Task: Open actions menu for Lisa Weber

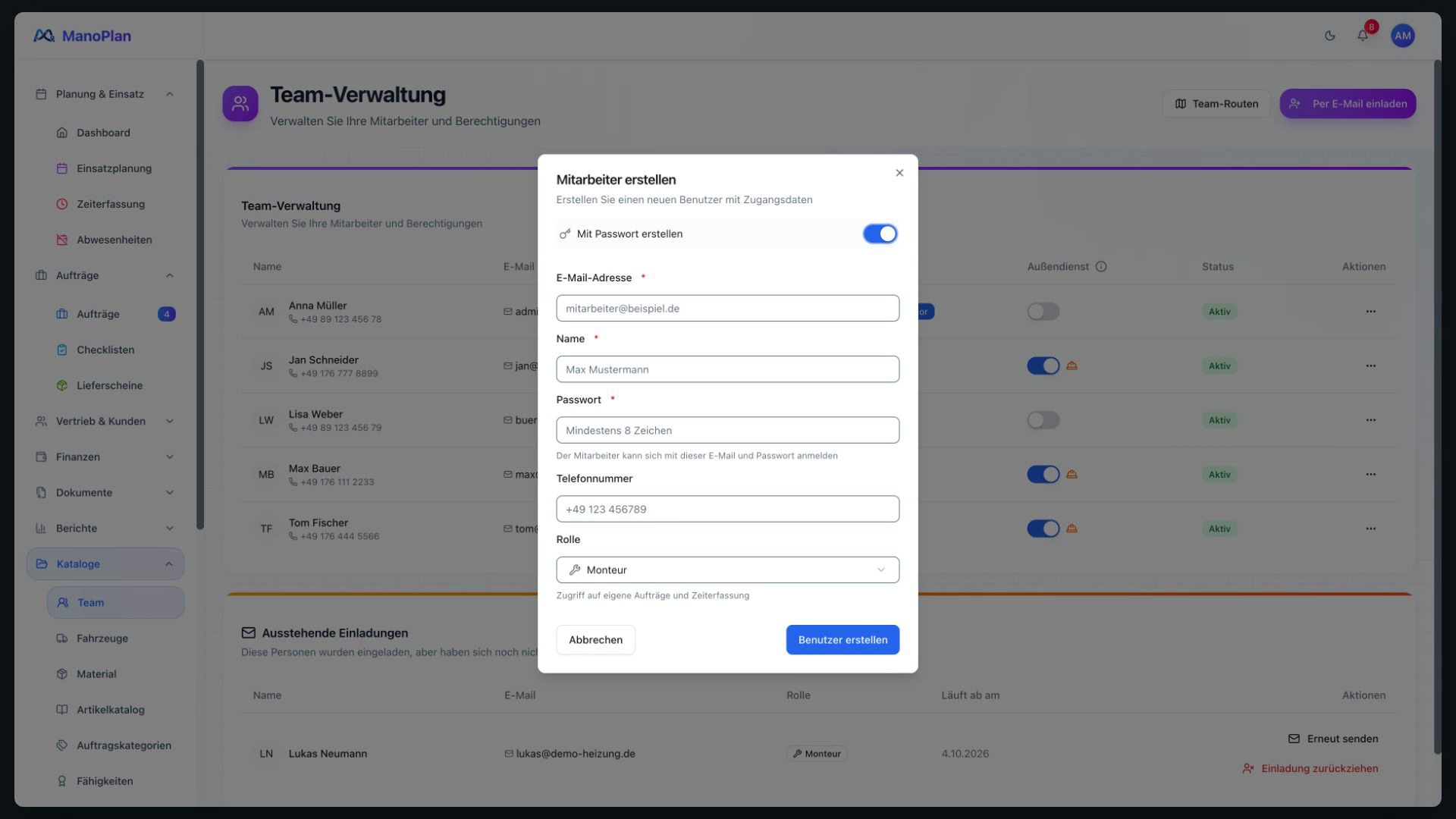Action: [x=1370, y=420]
